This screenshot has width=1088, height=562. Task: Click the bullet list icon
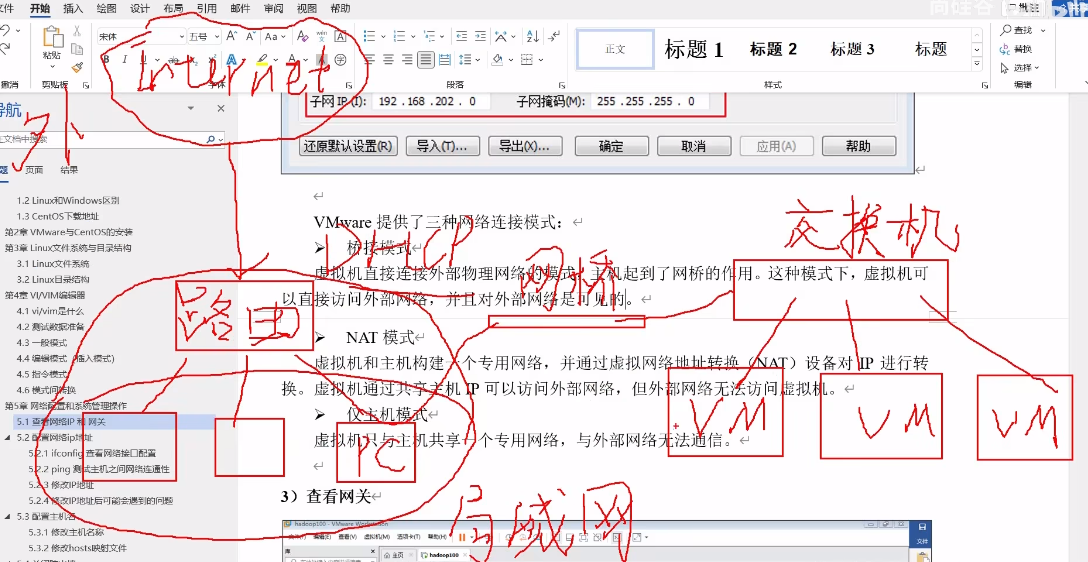pos(370,36)
